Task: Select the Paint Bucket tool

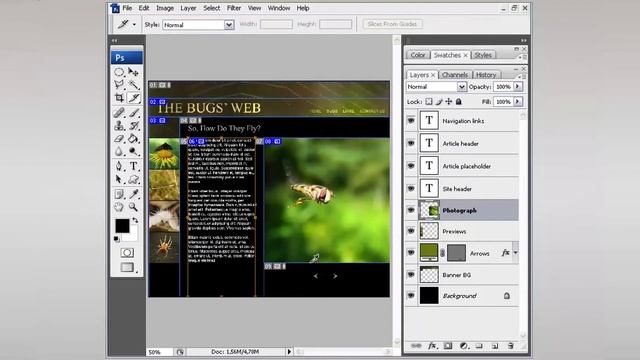Action: point(133,138)
